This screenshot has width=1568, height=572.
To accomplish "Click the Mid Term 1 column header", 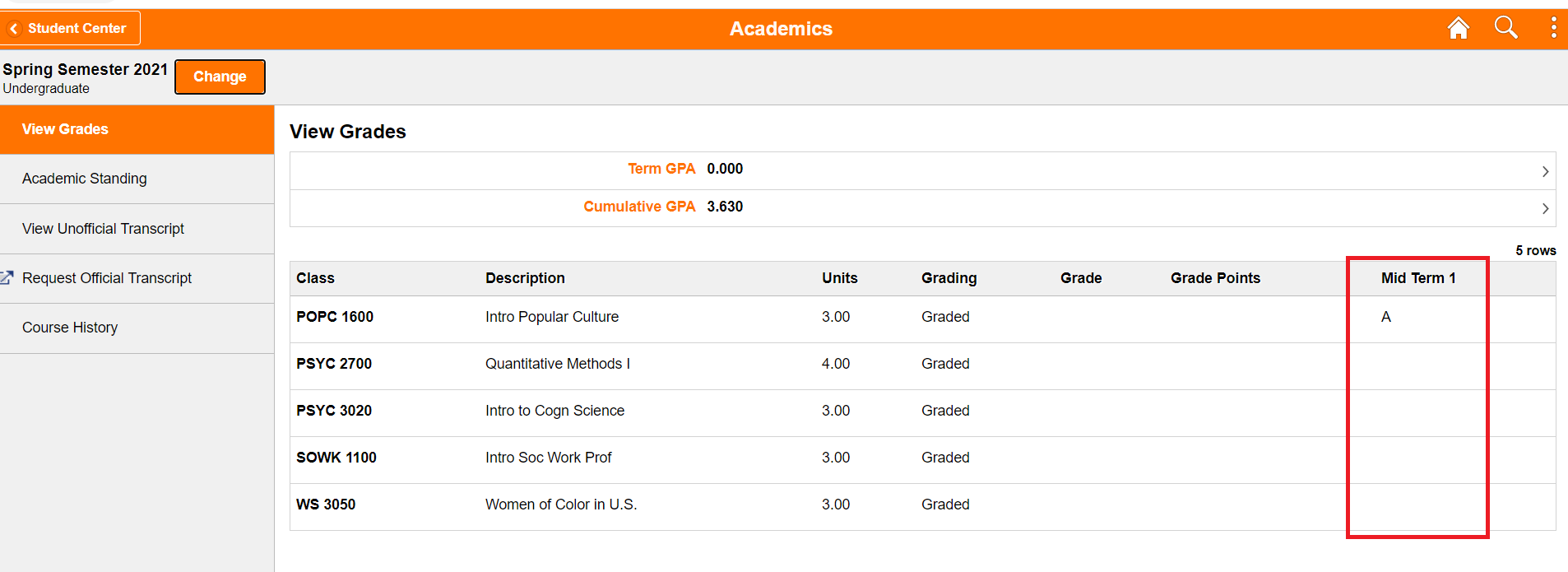I will point(1418,278).
